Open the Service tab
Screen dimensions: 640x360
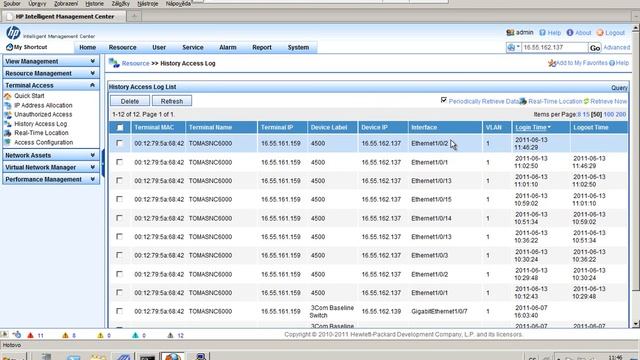point(193,47)
